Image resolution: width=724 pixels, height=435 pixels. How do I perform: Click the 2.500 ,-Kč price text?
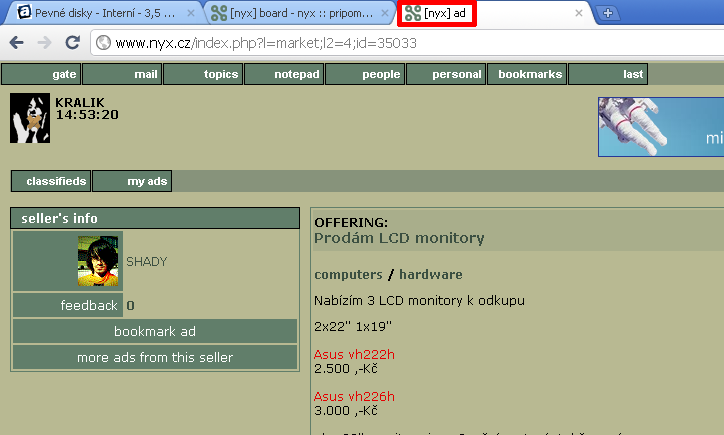click(345, 369)
